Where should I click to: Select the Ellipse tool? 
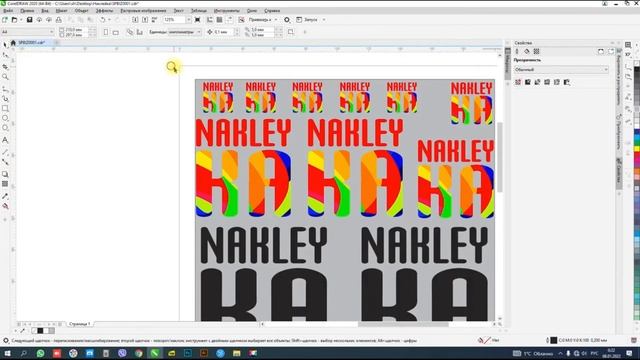click(5, 118)
